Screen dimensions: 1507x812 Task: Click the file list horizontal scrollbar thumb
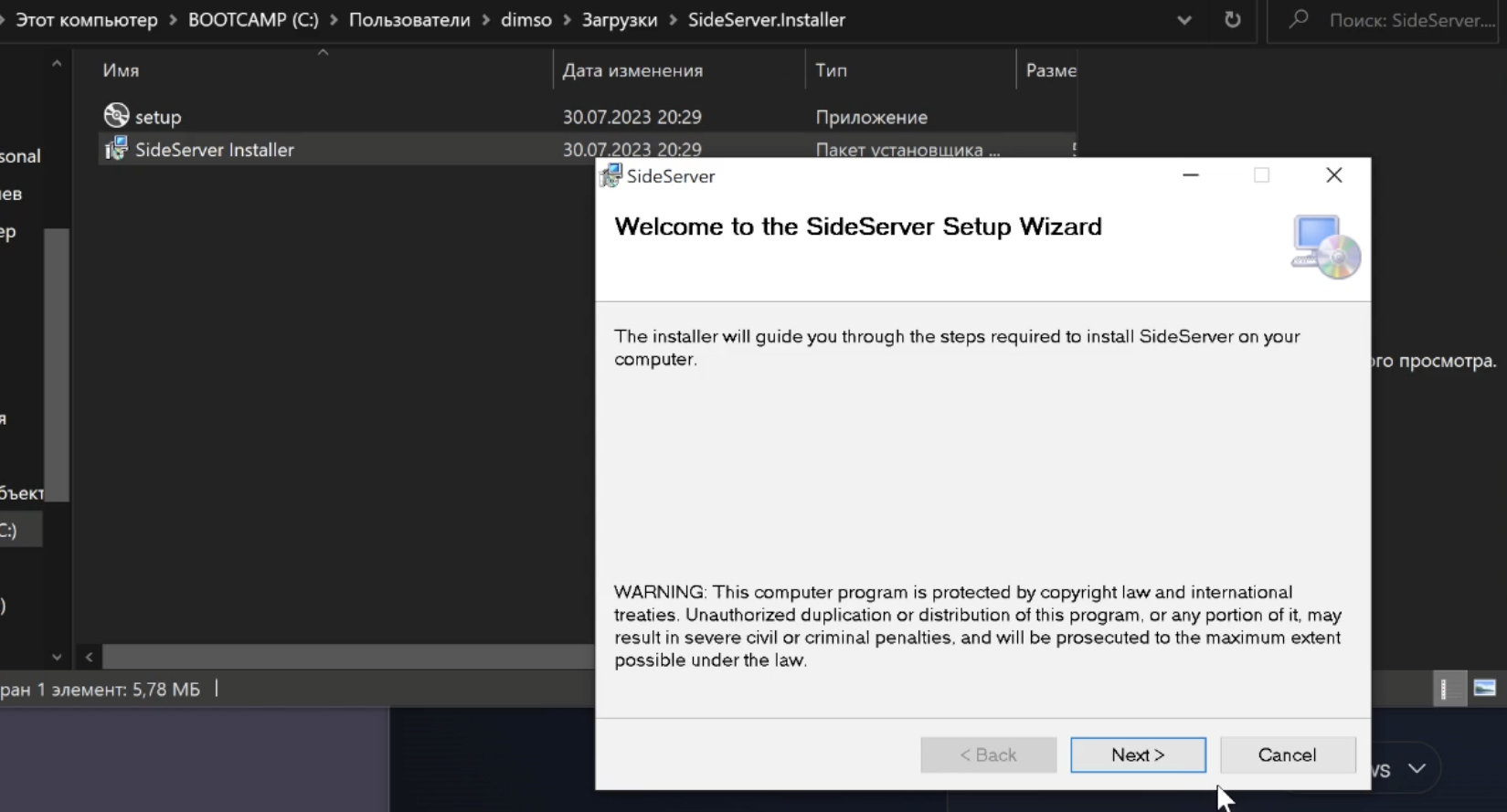click(x=348, y=657)
